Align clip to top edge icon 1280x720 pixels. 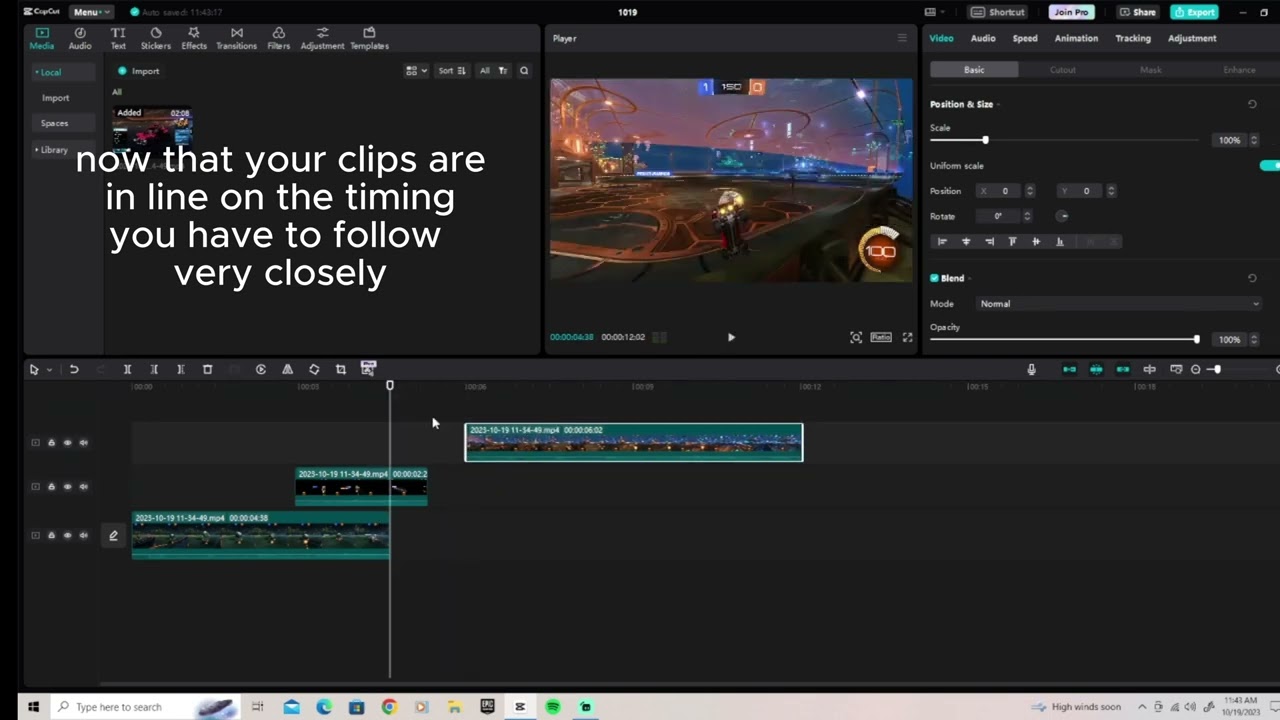pyautogui.click(x=1012, y=241)
